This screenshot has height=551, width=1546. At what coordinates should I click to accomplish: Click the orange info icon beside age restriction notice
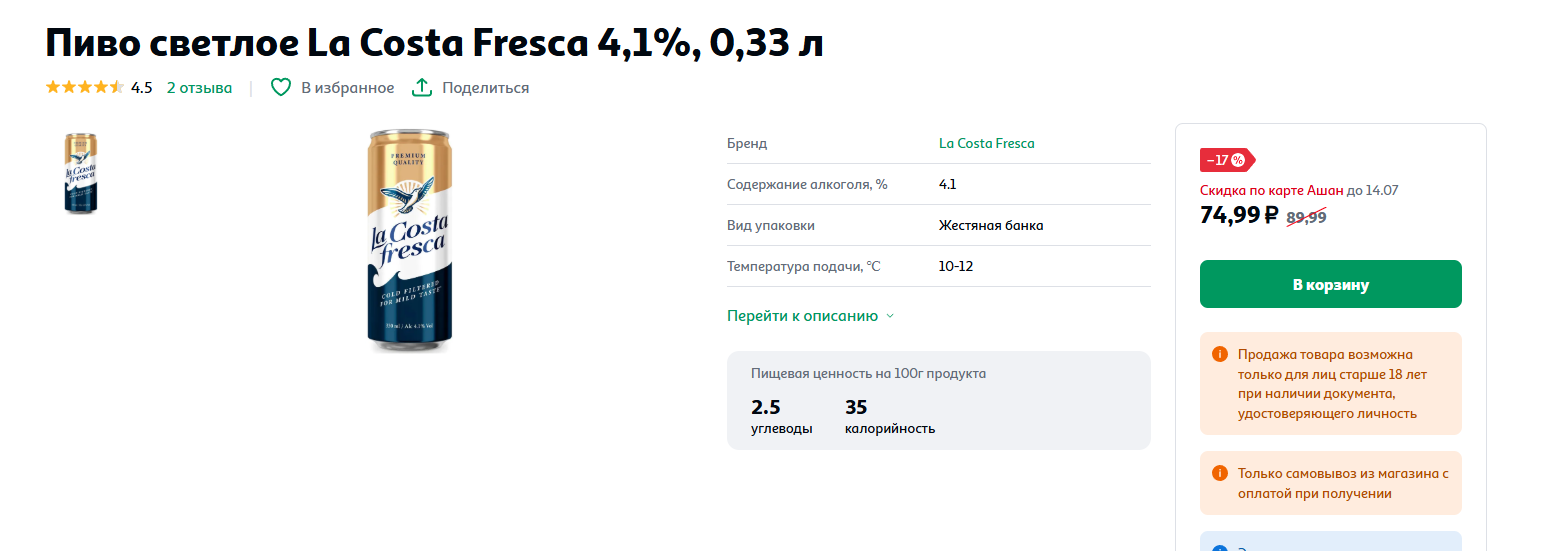1219,354
